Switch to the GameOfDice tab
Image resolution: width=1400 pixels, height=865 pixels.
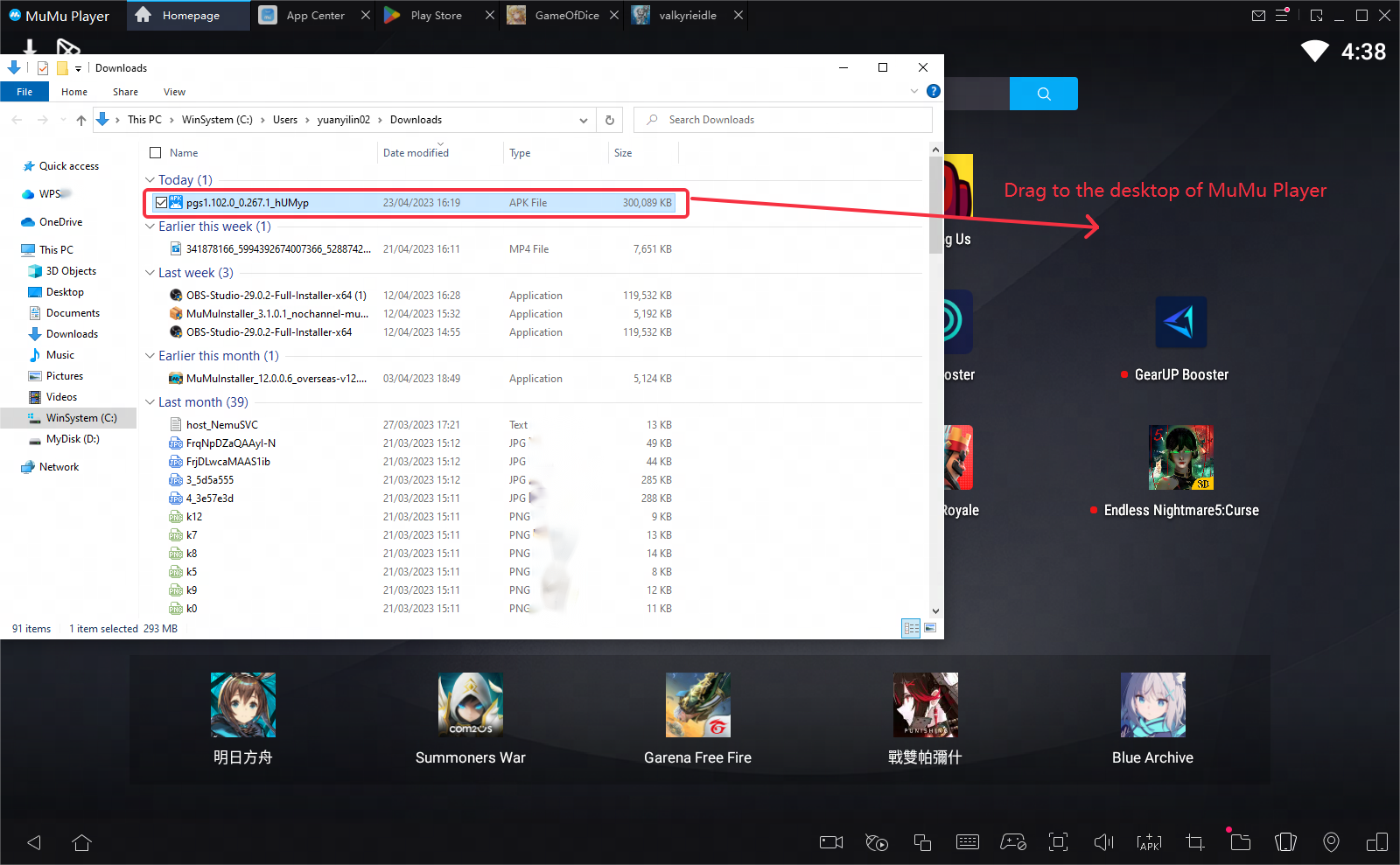(566, 16)
